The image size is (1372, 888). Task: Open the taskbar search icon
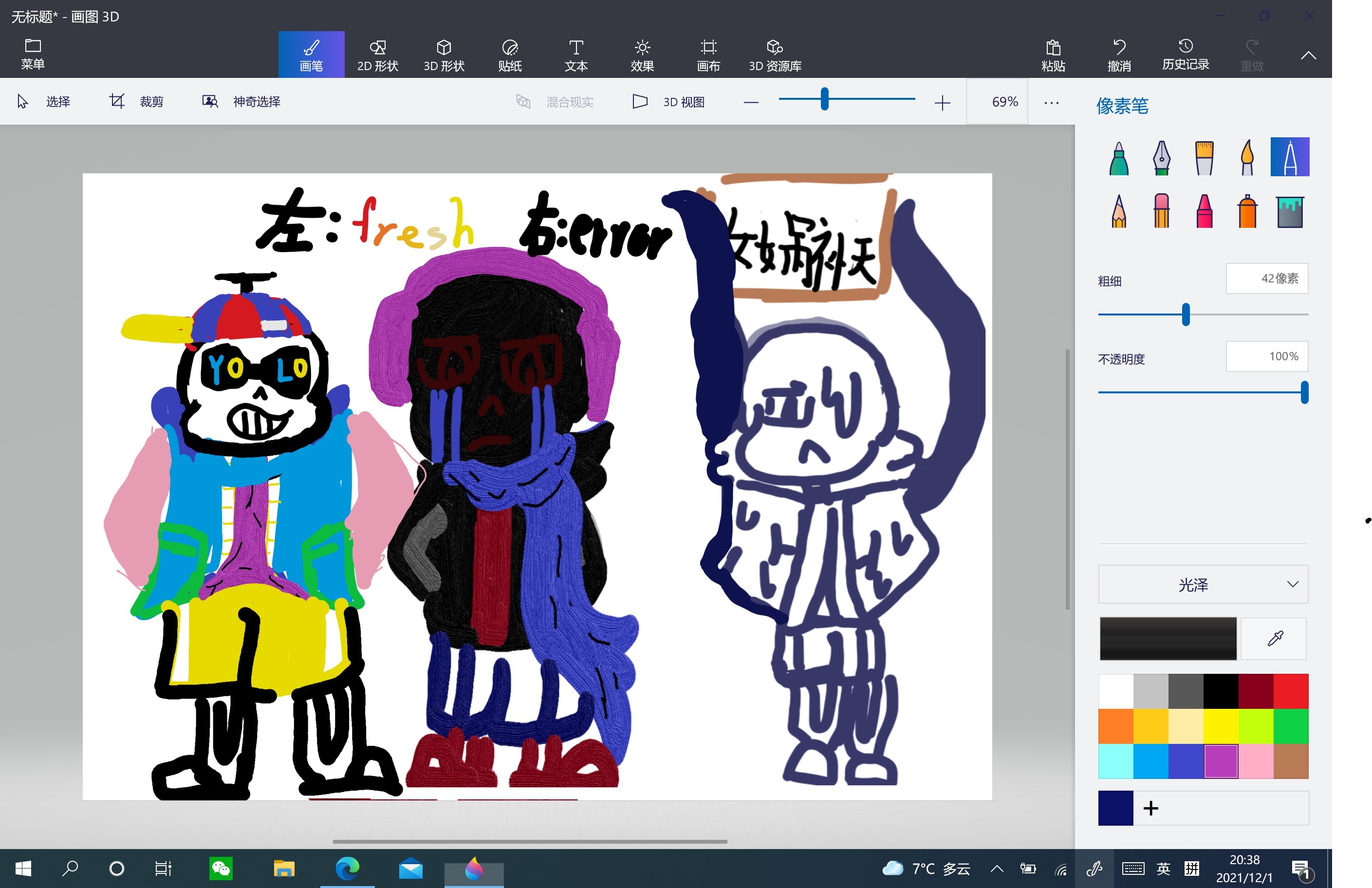click(70, 869)
